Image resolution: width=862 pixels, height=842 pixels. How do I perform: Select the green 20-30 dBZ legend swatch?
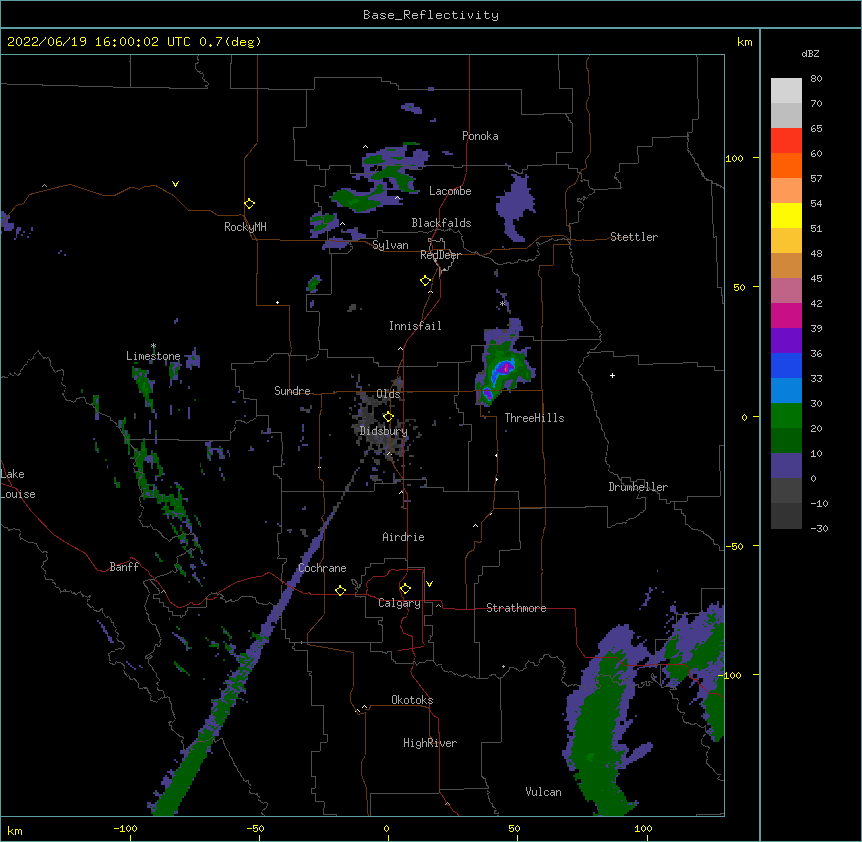786,416
